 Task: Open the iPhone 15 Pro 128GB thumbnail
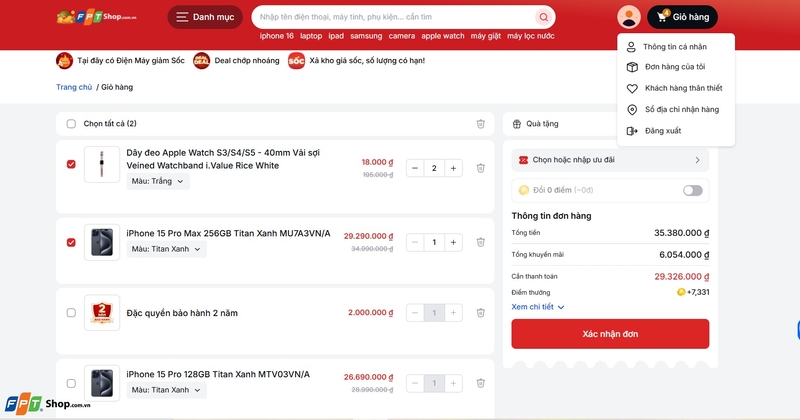[102, 383]
